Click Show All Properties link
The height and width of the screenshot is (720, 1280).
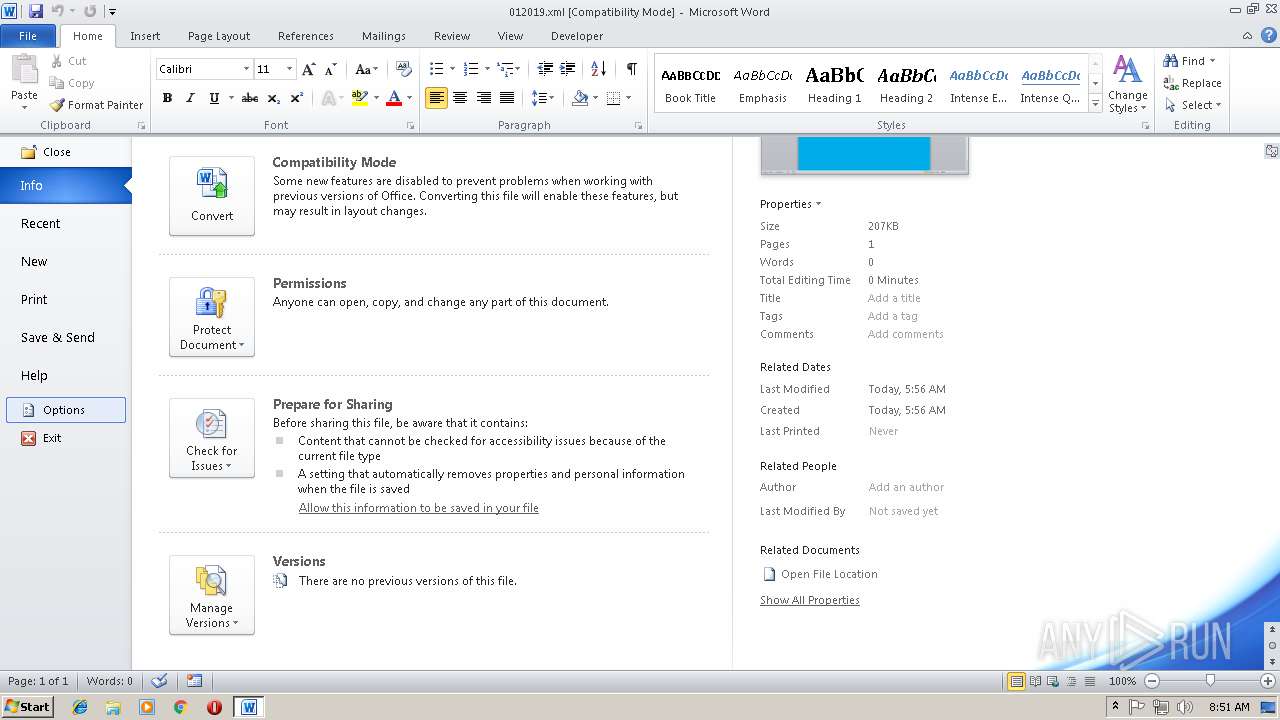click(809, 600)
